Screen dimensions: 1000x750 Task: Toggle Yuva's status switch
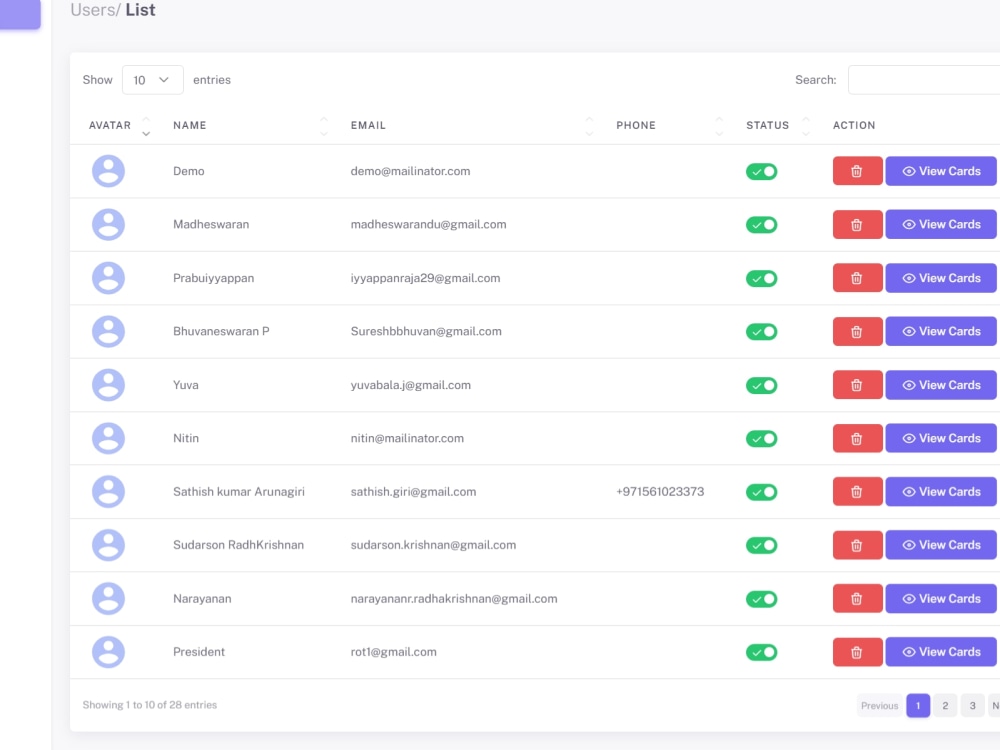click(x=761, y=385)
